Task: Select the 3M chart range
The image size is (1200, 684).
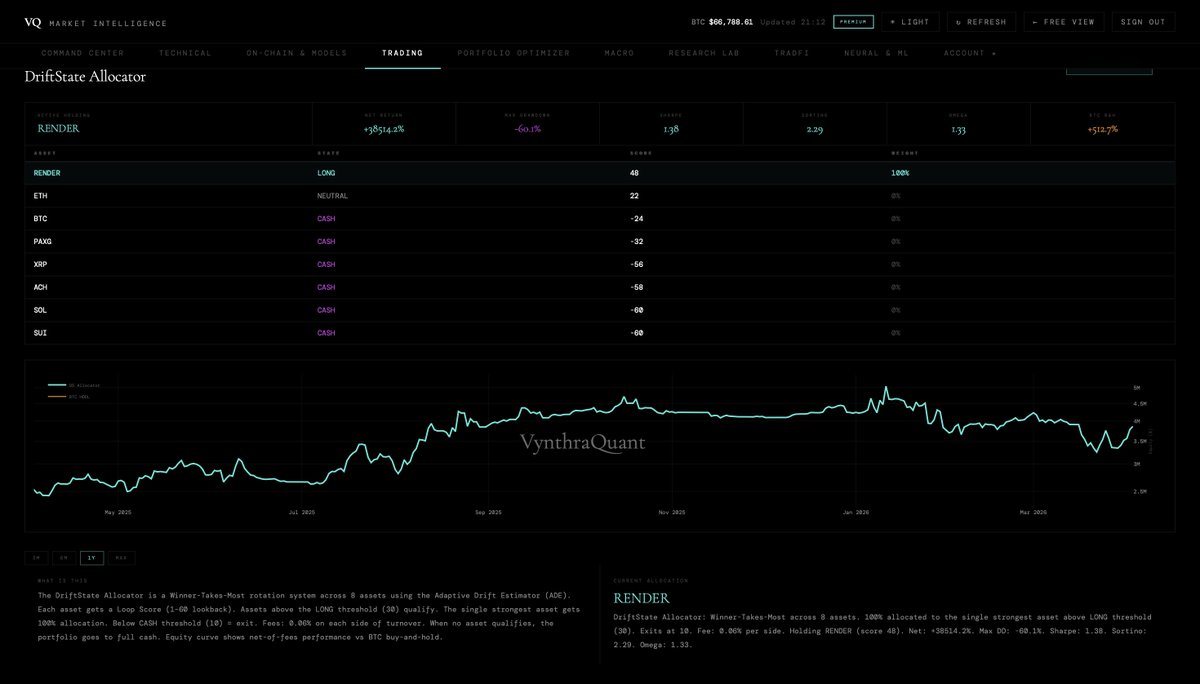Action: click(x=36, y=559)
